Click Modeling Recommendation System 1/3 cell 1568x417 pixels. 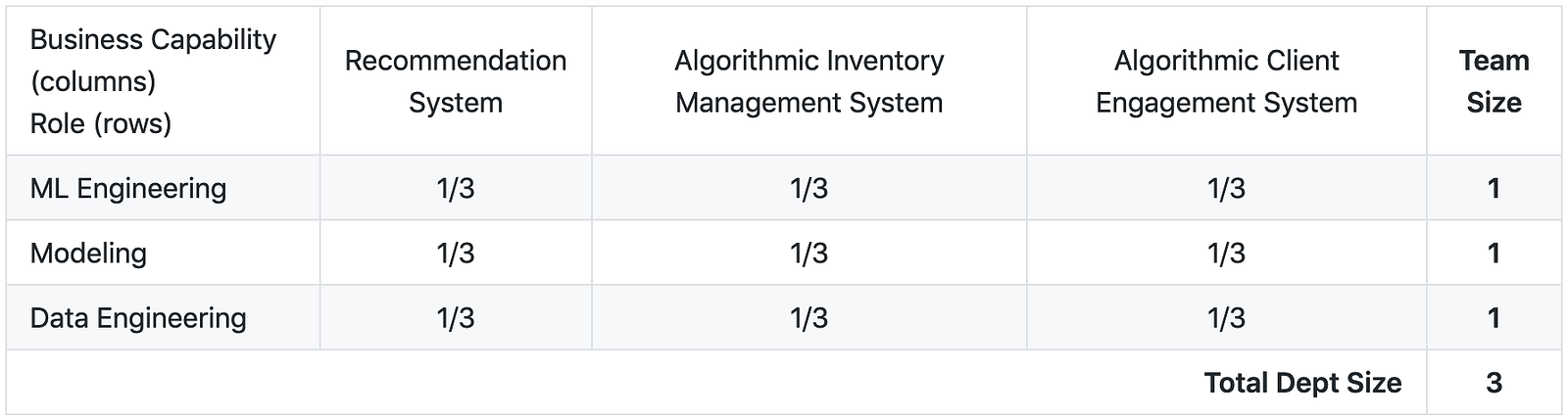tap(456, 253)
